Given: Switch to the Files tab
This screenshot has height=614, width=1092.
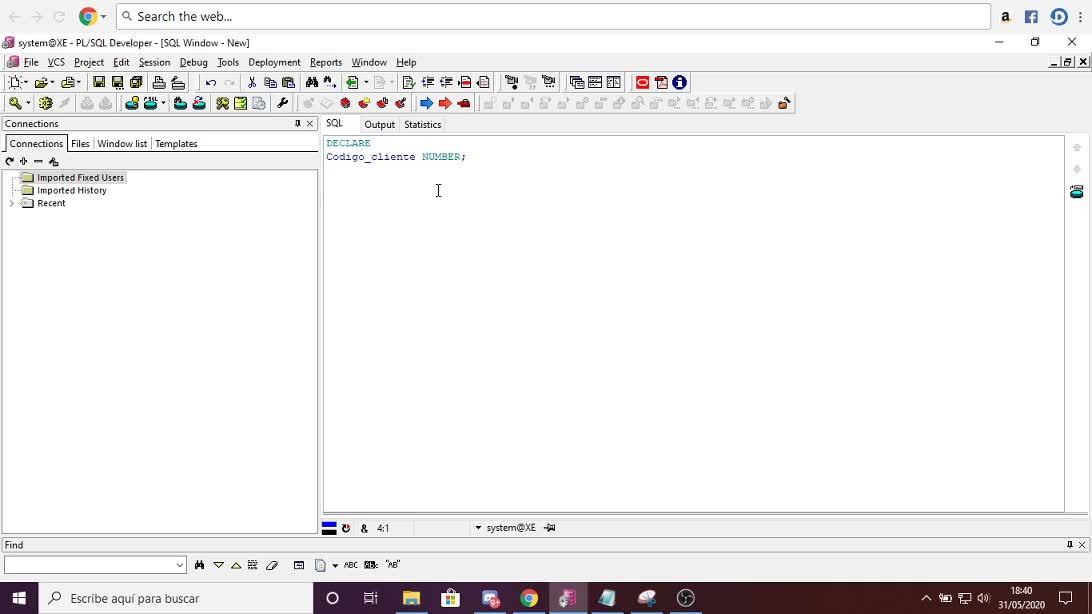Looking at the screenshot, I should pyautogui.click(x=80, y=143).
